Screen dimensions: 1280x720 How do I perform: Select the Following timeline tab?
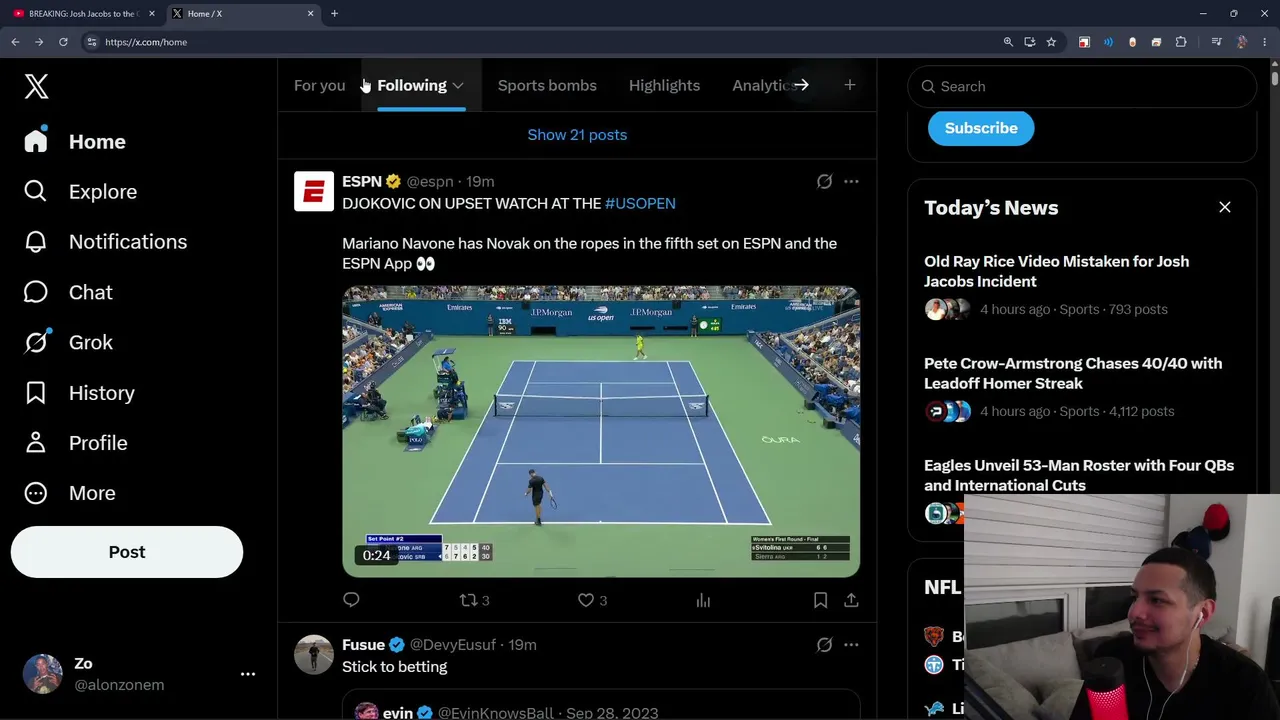coord(412,85)
